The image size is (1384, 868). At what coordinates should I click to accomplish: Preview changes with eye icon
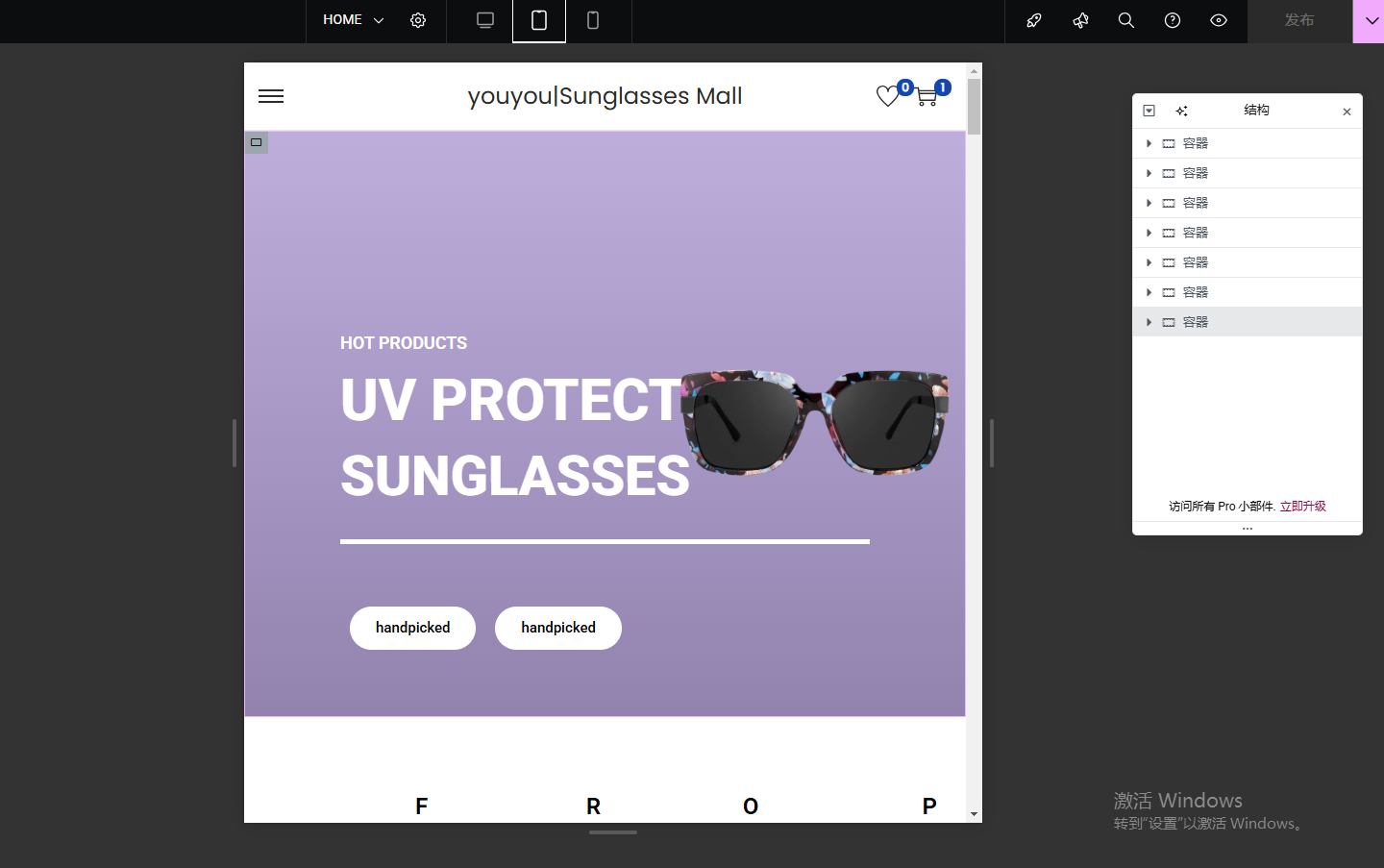click(x=1219, y=20)
